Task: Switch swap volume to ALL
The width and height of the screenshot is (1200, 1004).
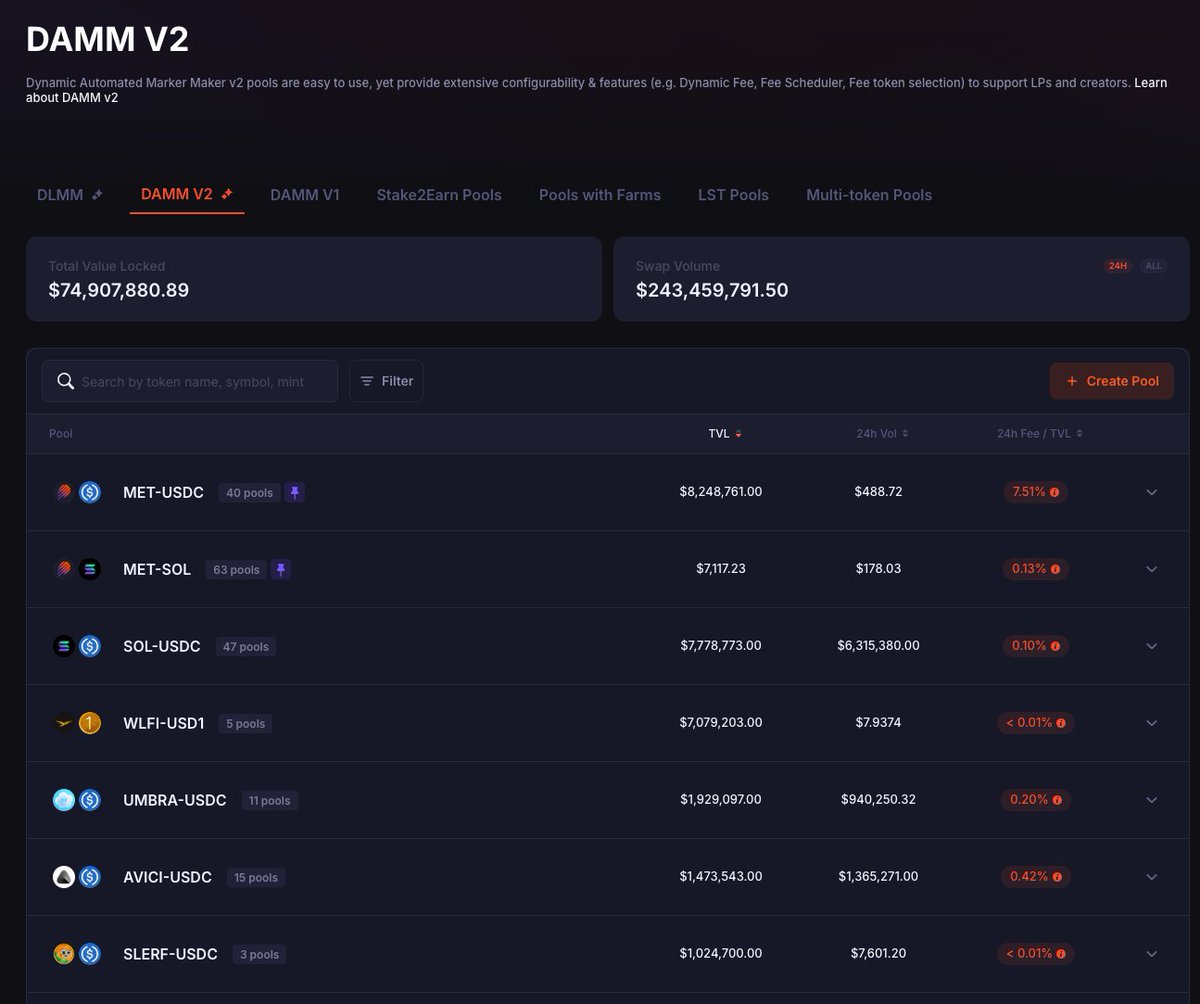Action: (1153, 266)
